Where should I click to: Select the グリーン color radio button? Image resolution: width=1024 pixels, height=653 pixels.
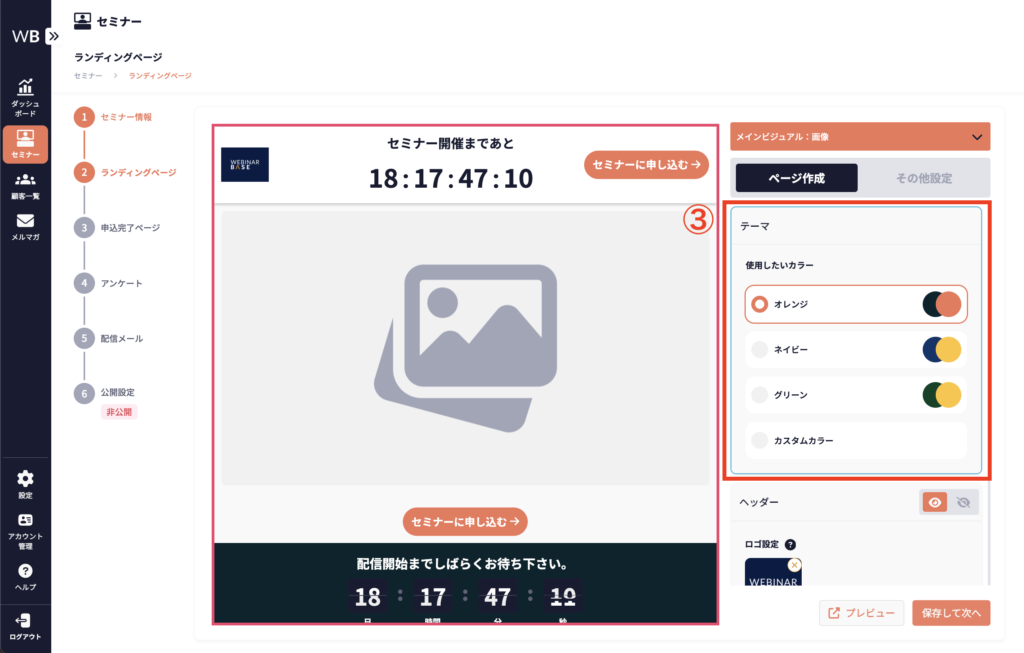click(x=760, y=395)
